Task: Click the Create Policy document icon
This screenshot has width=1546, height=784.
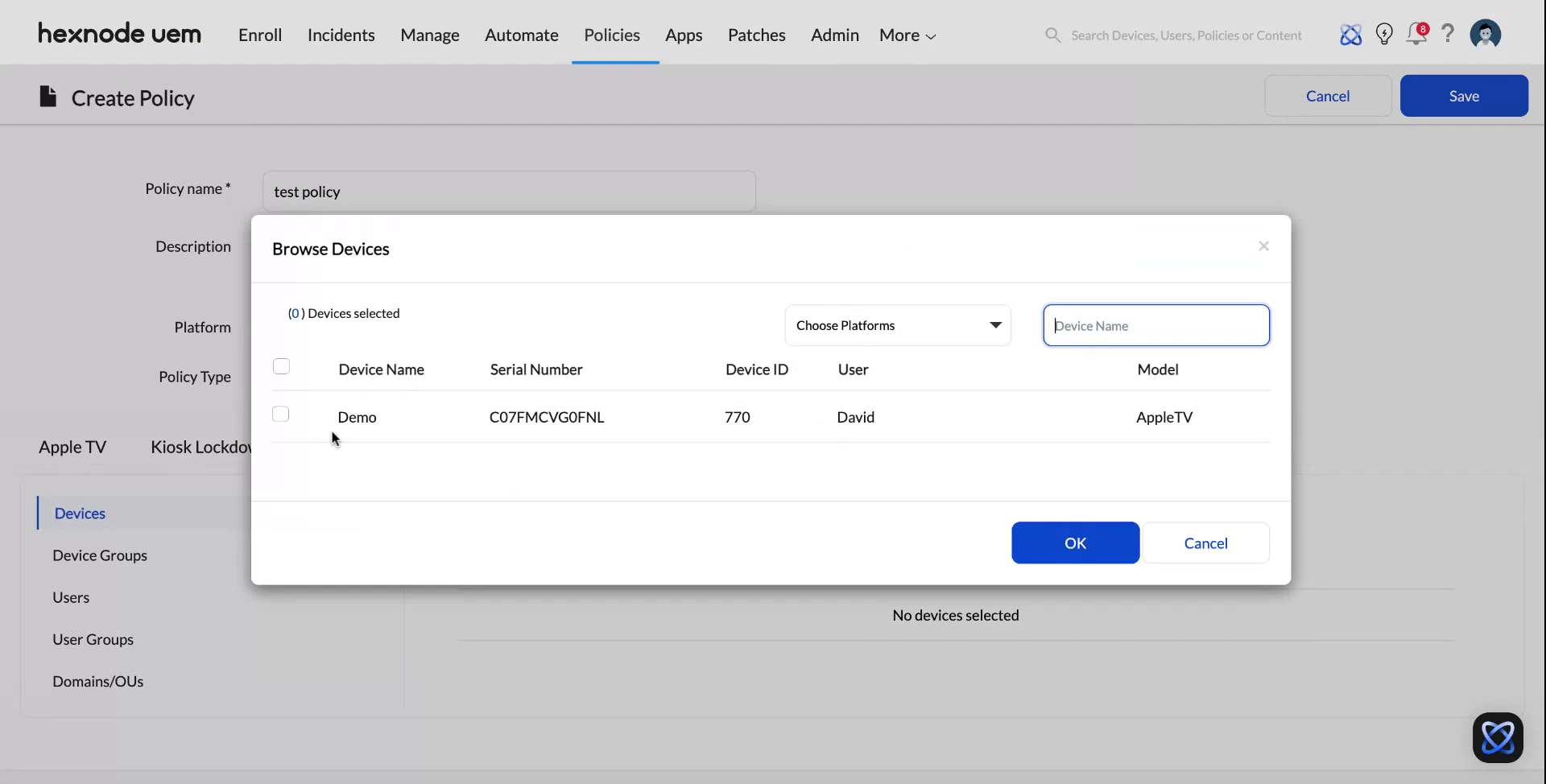Action: coord(48,96)
